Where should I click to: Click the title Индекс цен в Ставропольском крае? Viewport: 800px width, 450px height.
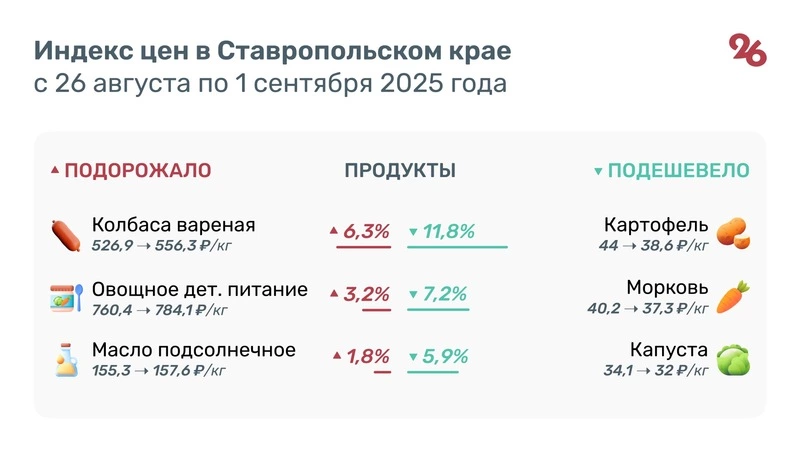click(272, 49)
